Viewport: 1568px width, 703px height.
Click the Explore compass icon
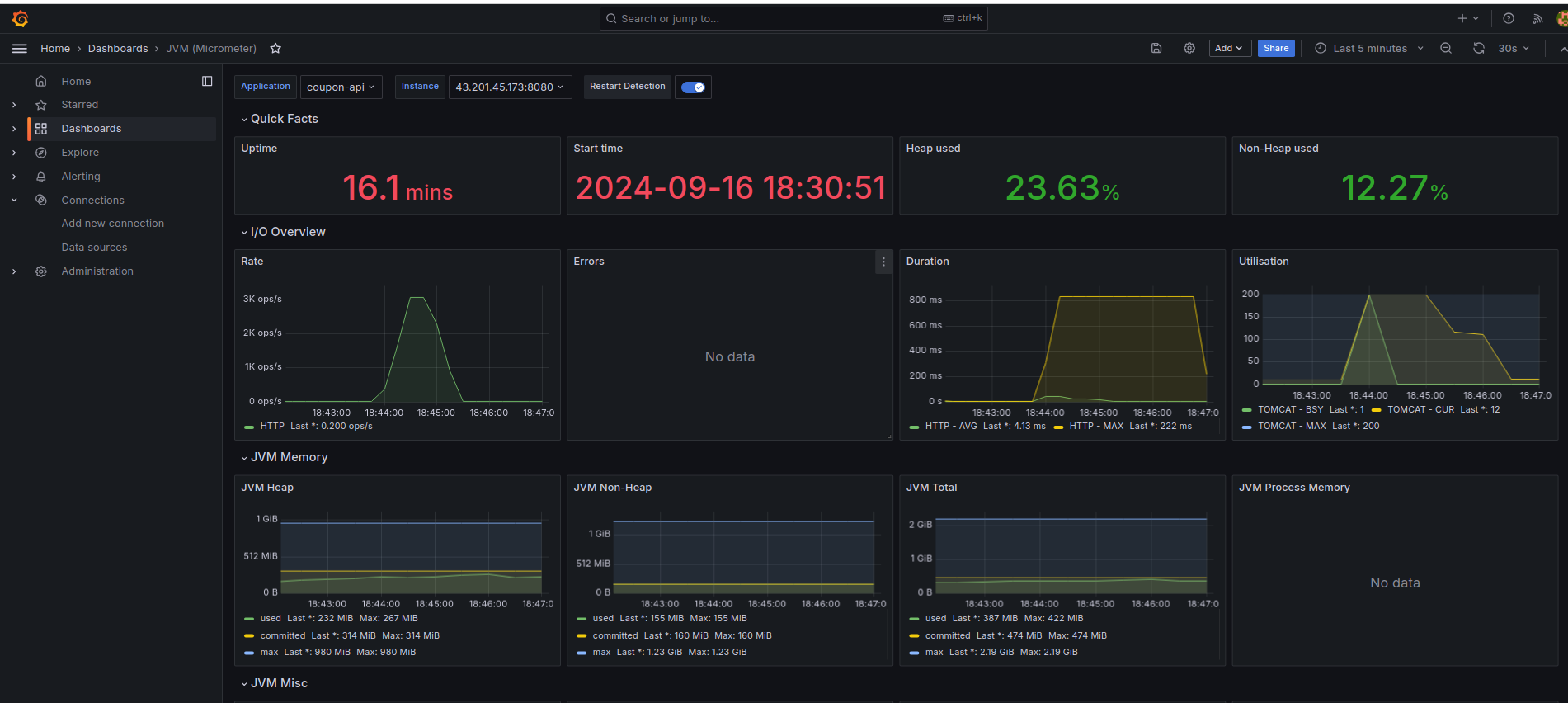41,153
